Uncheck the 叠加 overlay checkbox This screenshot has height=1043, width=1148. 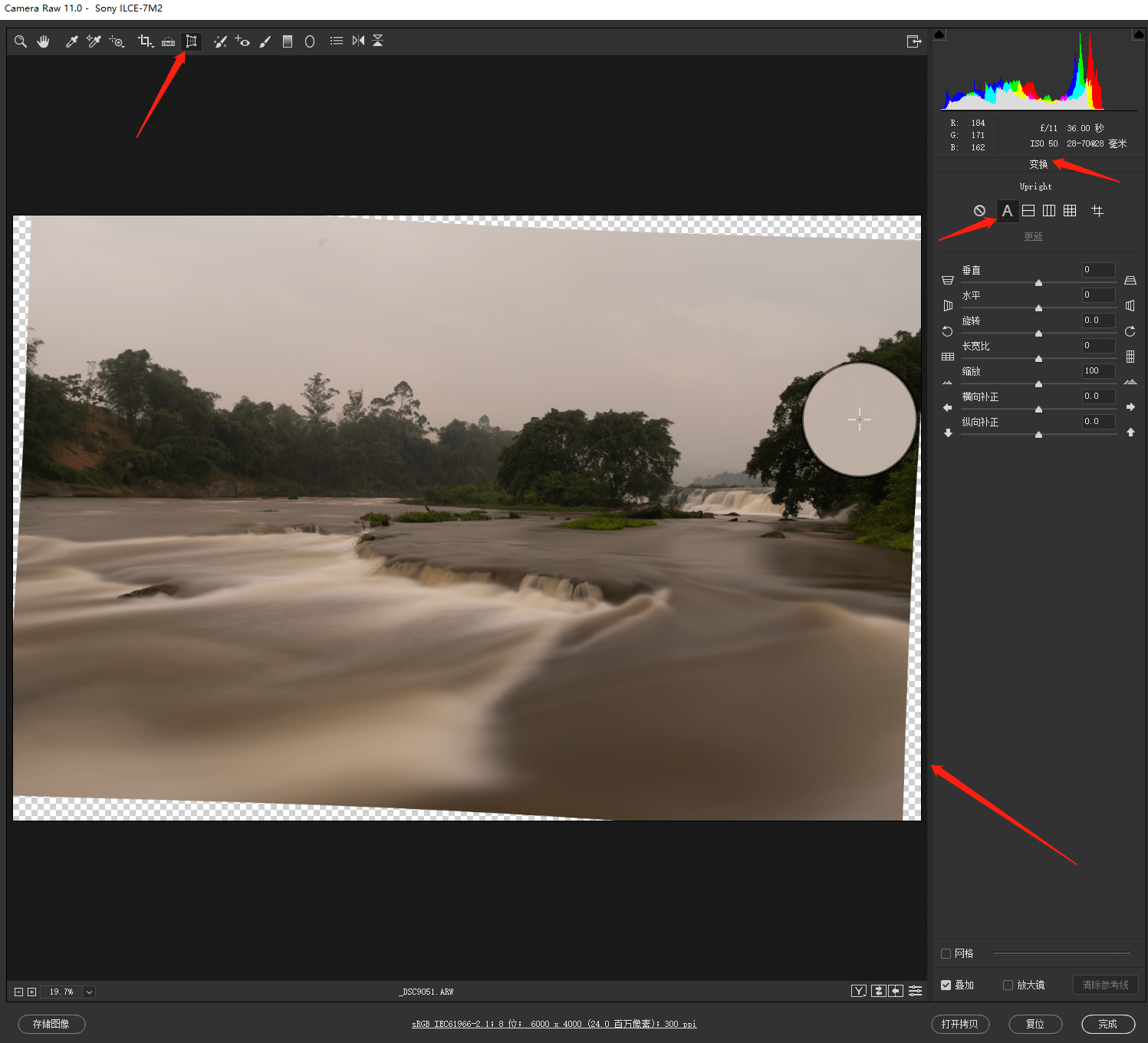(x=946, y=985)
